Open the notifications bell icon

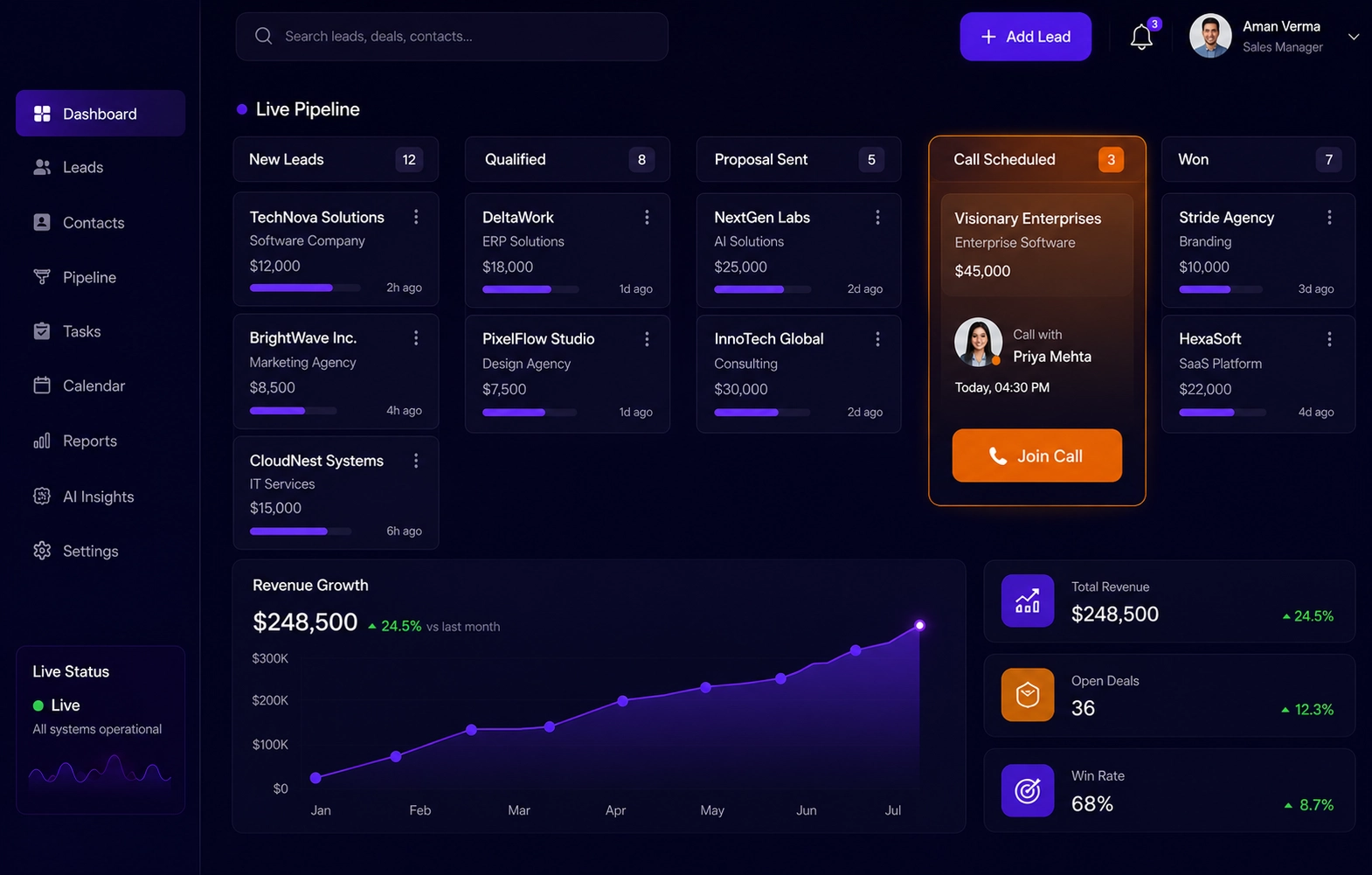1141,37
